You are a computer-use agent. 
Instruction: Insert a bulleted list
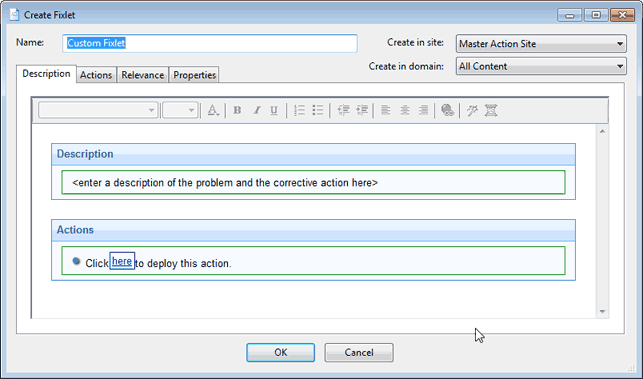click(x=318, y=110)
